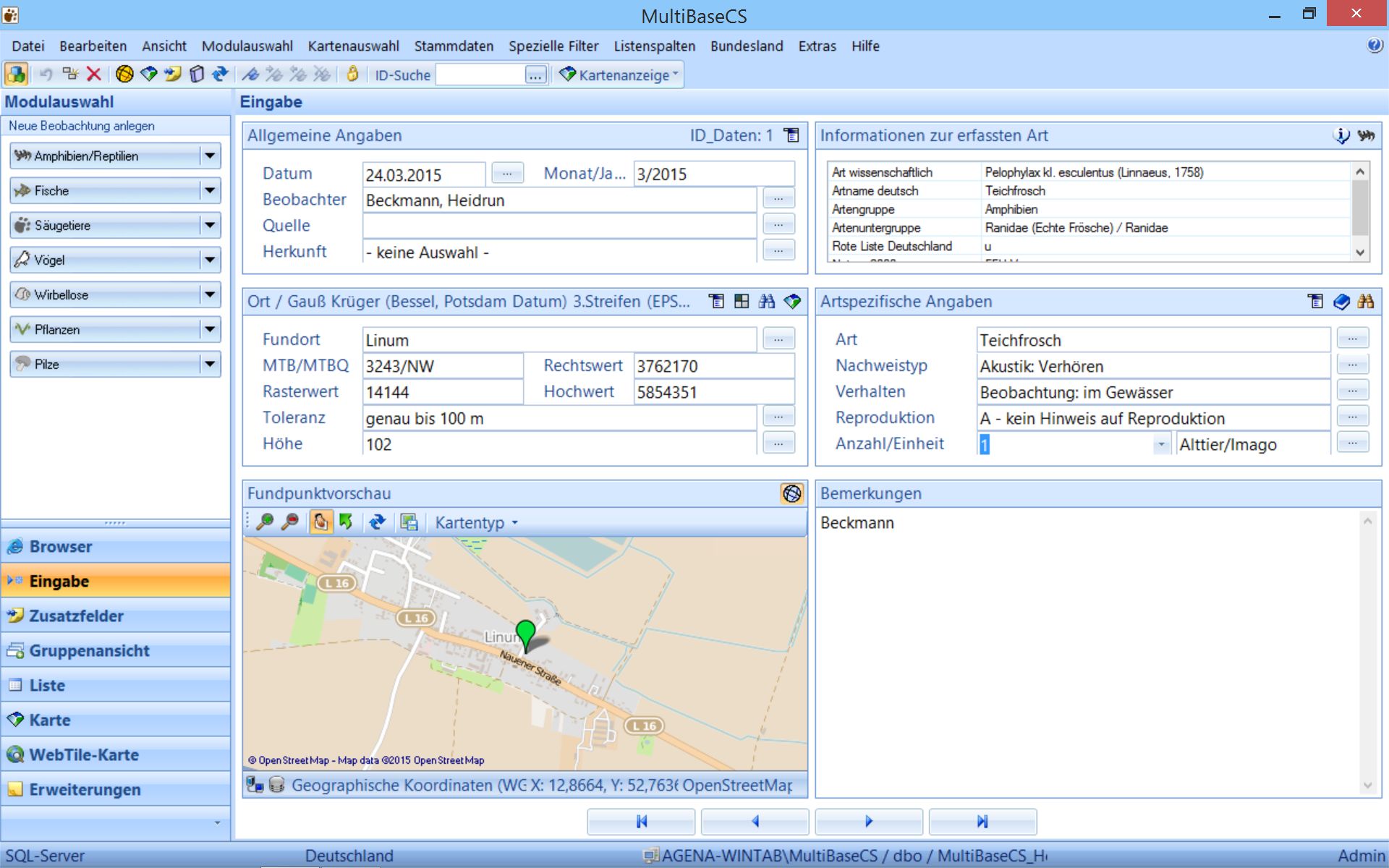This screenshot has height=868, width=1389.
Task: Expand the Pflanzen dropdown arrow
Action: click(210, 329)
